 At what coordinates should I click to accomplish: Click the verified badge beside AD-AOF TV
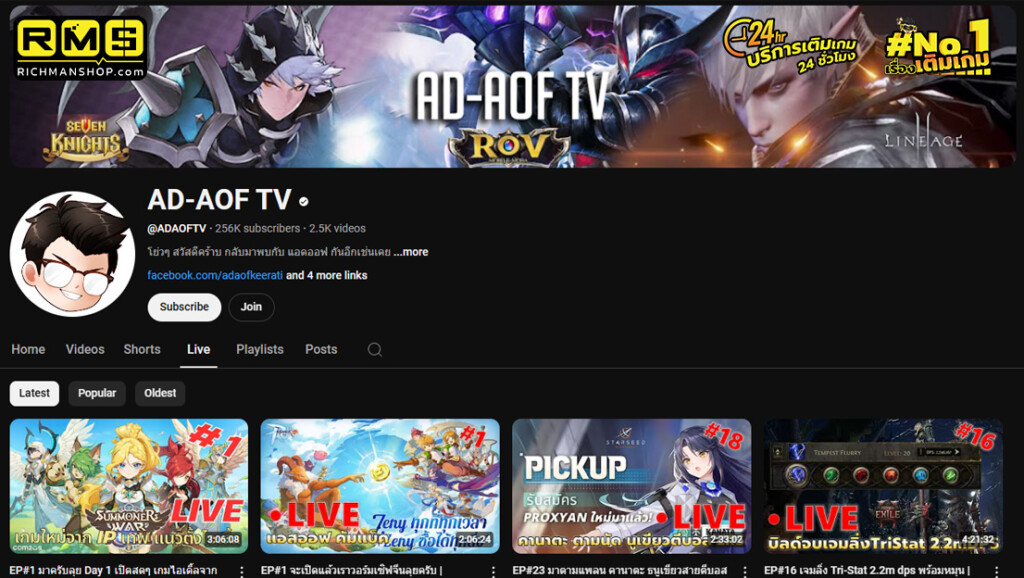click(x=305, y=201)
